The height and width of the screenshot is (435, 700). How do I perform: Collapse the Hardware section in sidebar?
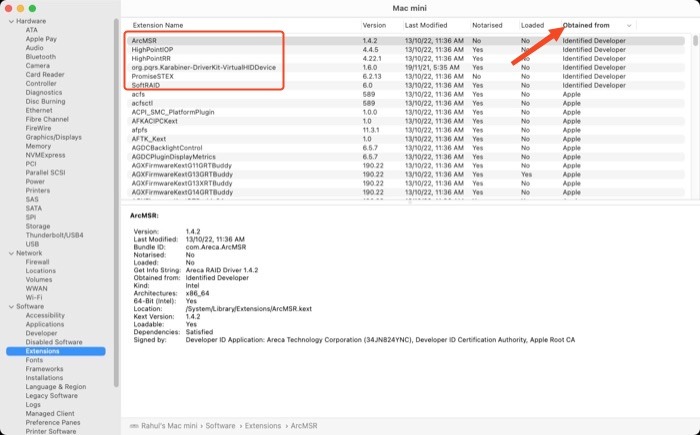[11, 21]
